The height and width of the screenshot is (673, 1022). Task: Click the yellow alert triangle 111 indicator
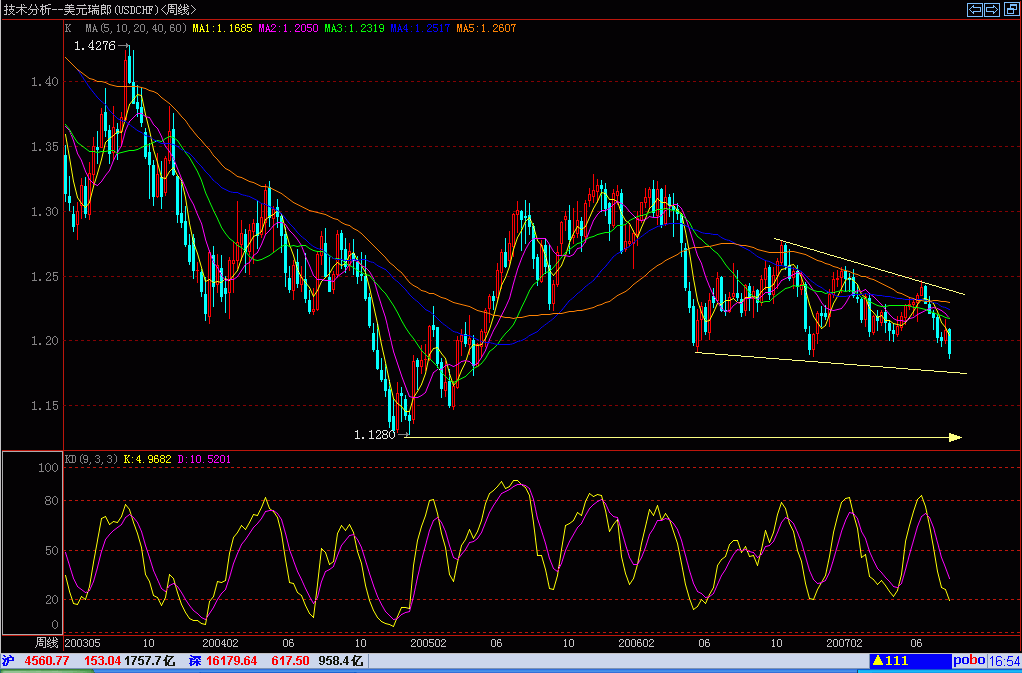pos(890,661)
